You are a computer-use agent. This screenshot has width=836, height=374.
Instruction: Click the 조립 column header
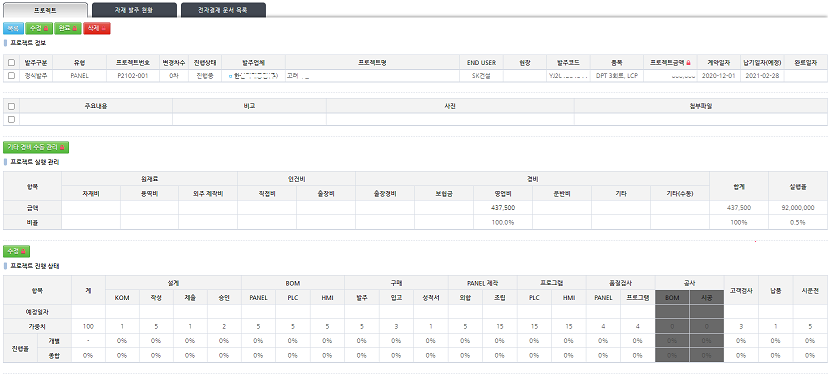[500, 297]
